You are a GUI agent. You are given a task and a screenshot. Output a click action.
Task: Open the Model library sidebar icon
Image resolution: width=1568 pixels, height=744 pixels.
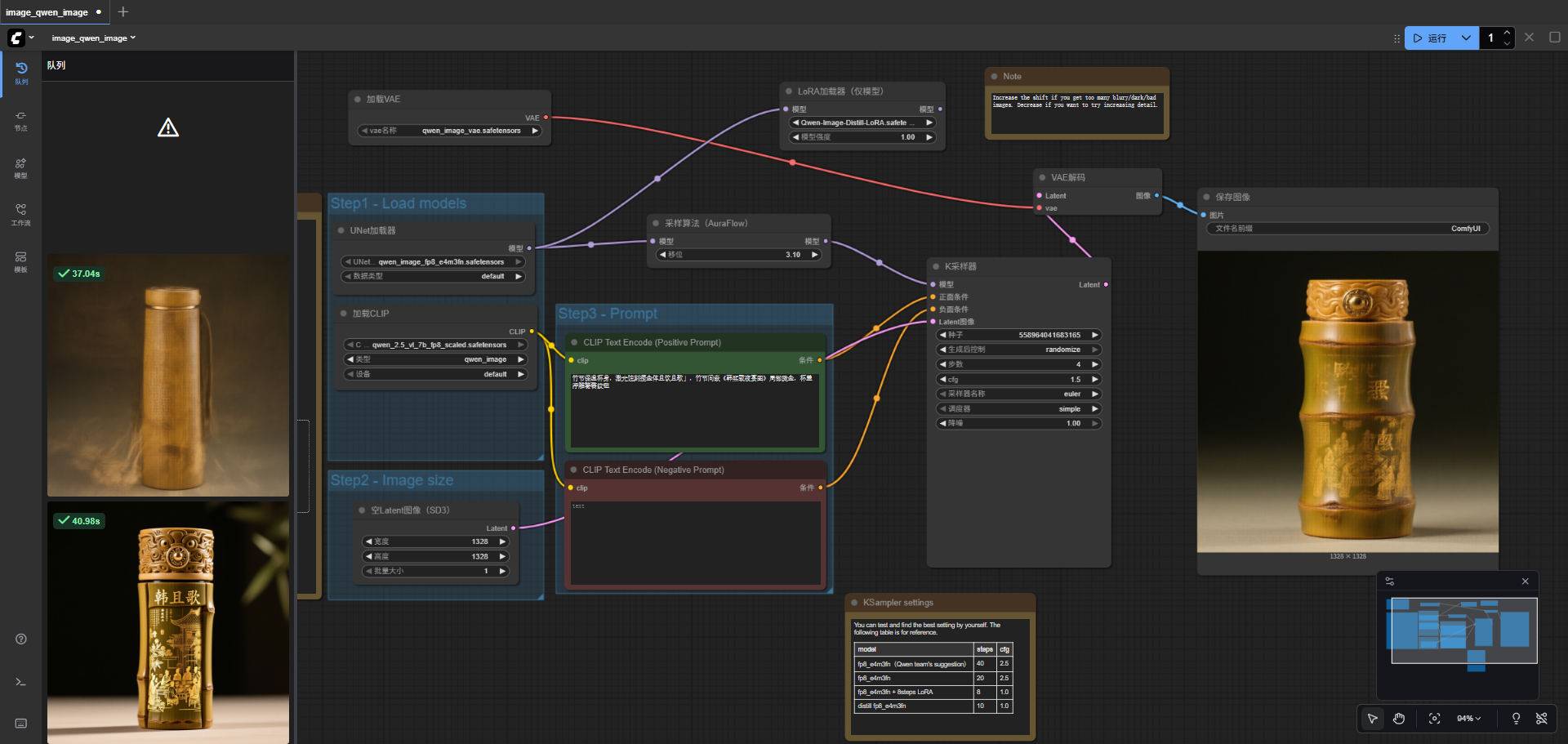pos(21,167)
